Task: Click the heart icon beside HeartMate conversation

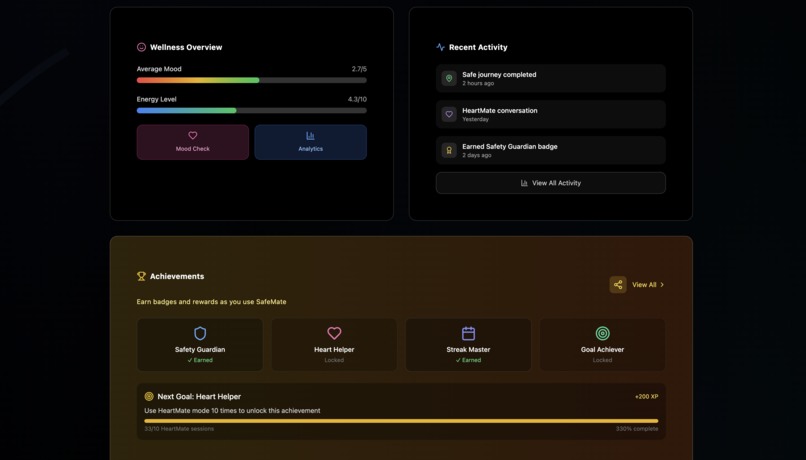Action: (x=449, y=114)
